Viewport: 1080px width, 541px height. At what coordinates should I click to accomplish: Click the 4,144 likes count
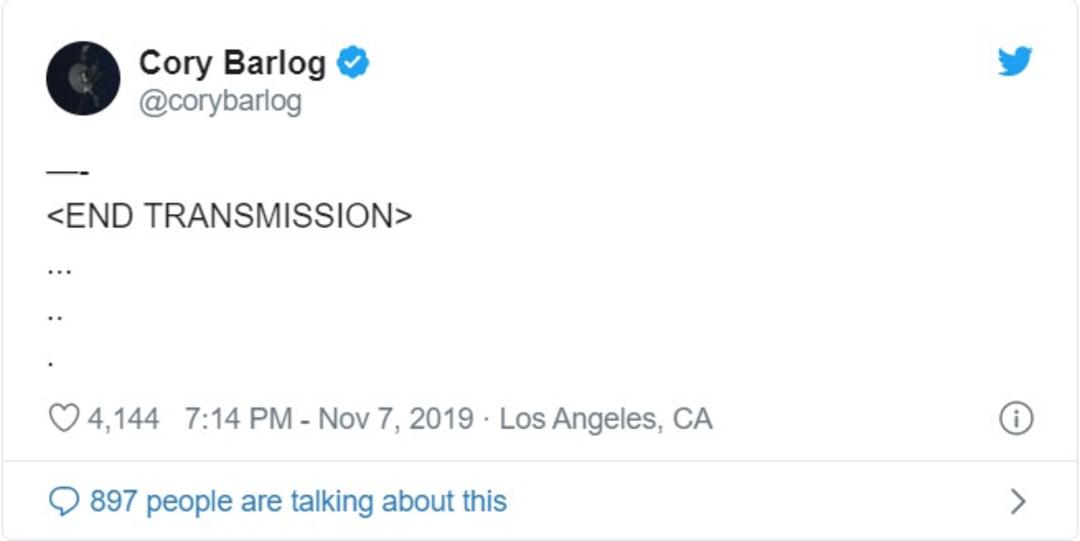click(123, 419)
